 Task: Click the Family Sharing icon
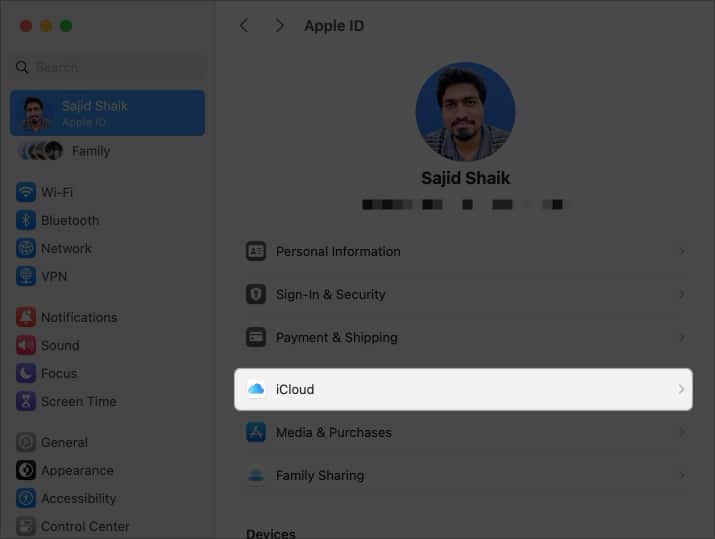point(256,475)
